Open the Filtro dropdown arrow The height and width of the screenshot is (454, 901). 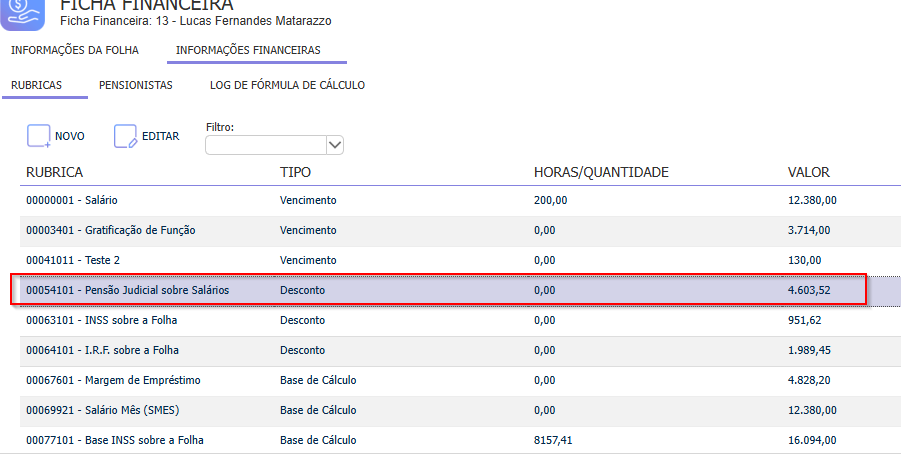coord(335,145)
